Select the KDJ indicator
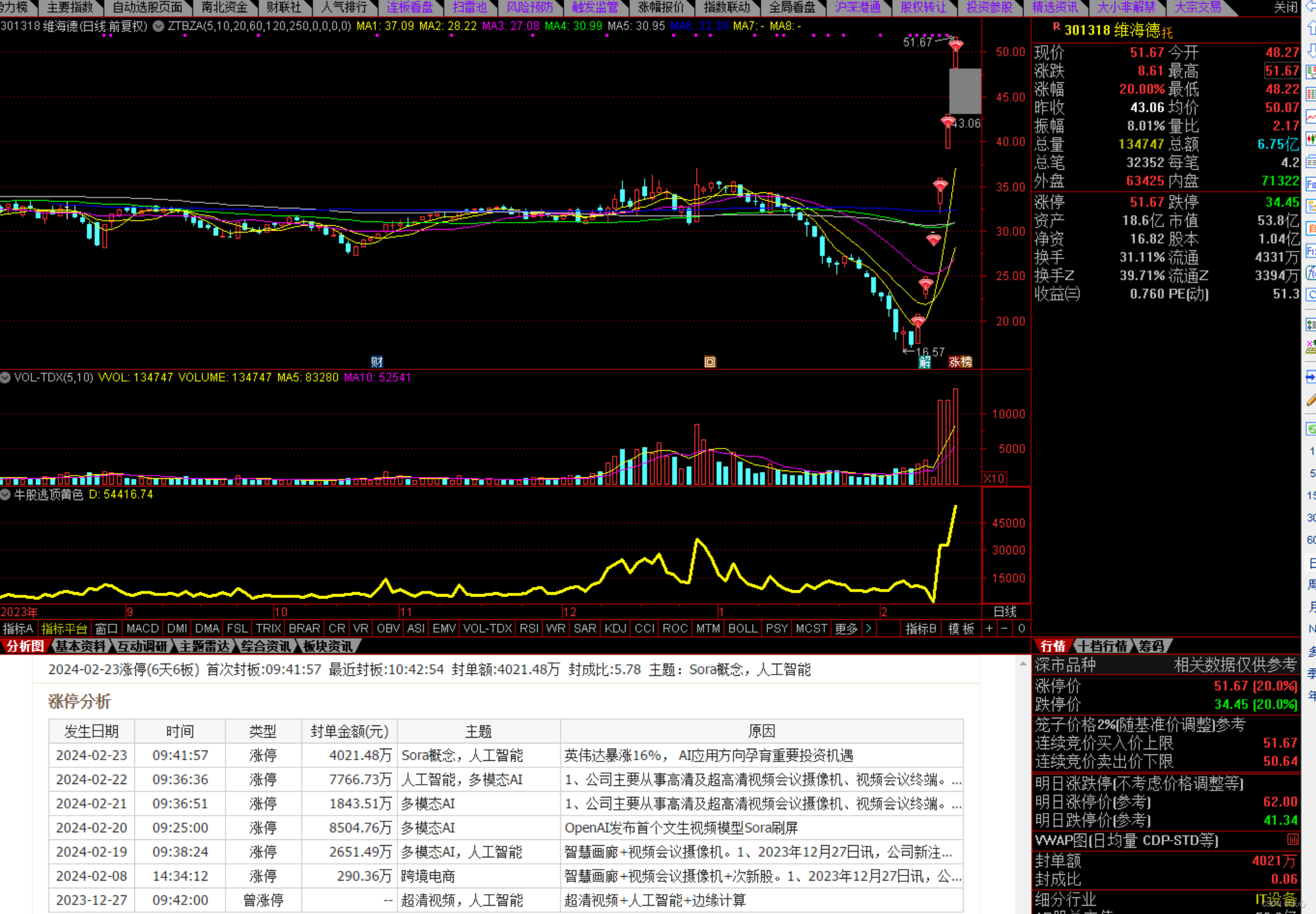1316x914 pixels. [615, 628]
